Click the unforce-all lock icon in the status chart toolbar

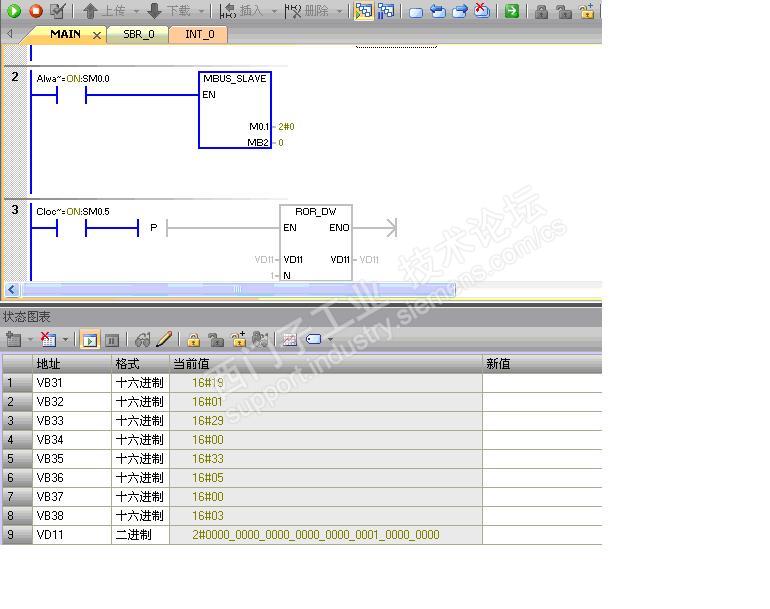239,339
